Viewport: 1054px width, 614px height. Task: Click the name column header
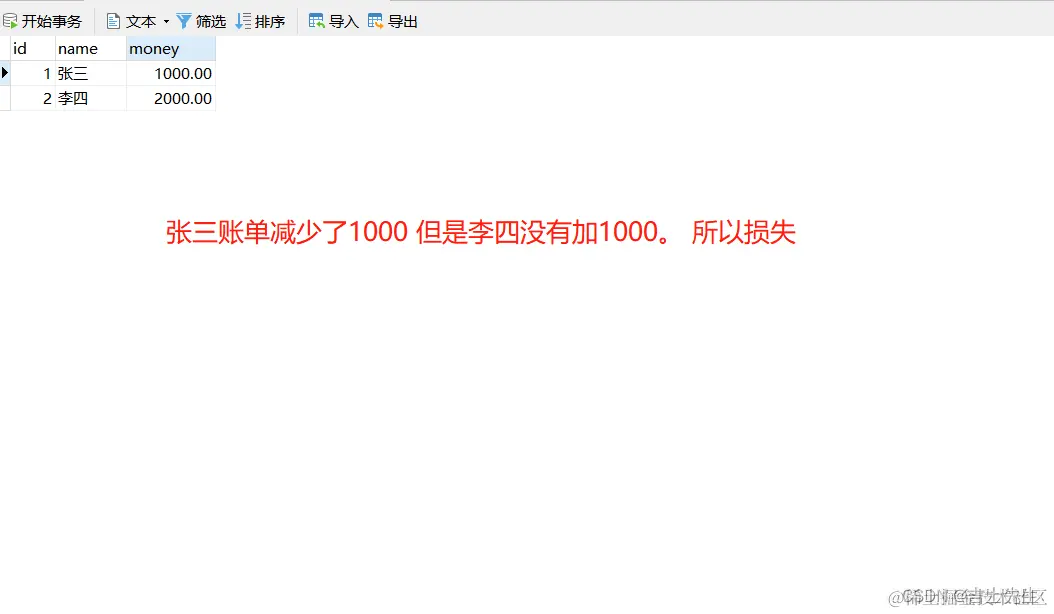pos(89,48)
